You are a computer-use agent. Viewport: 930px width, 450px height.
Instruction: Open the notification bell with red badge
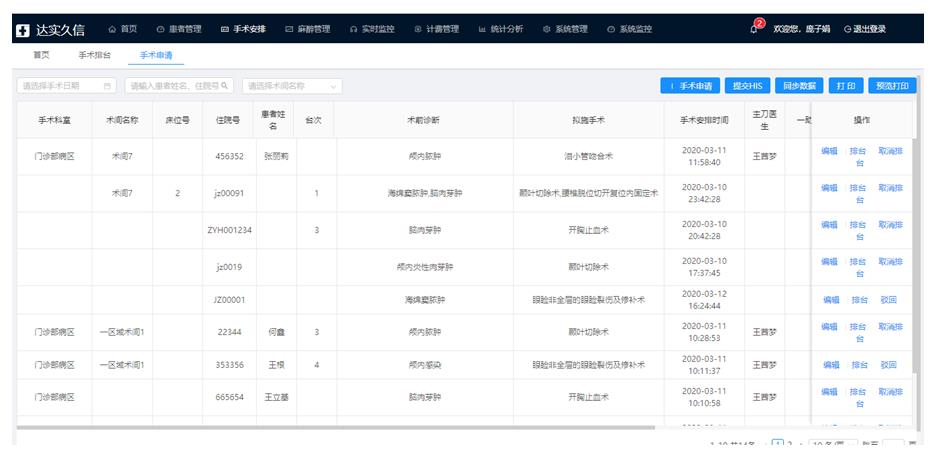coord(754,29)
